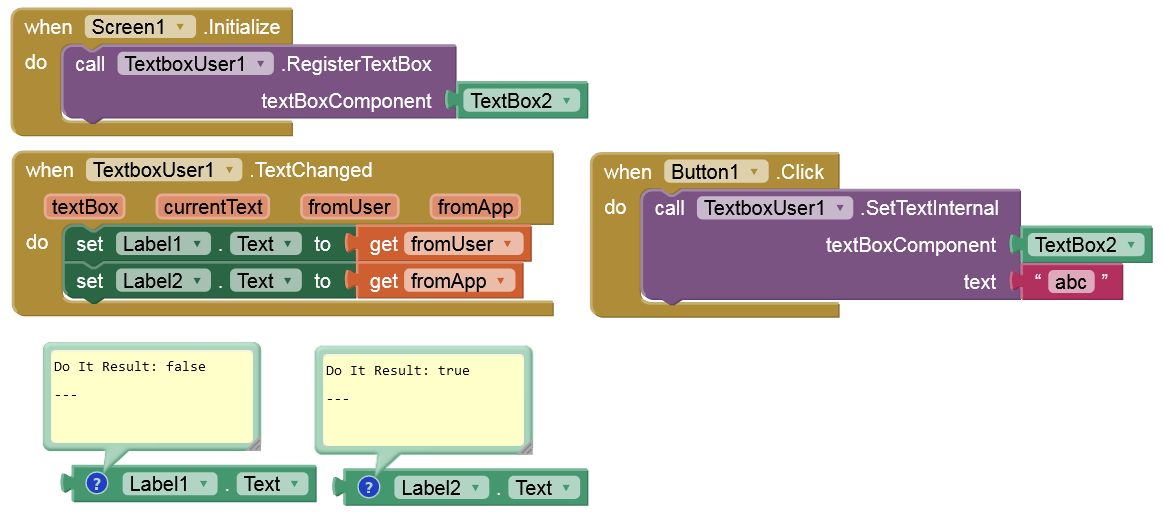The width and height of the screenshot is (1165, 523).
Task: Select the ".RegisterTextBox" call block label
Action: [x=356, y=64]
